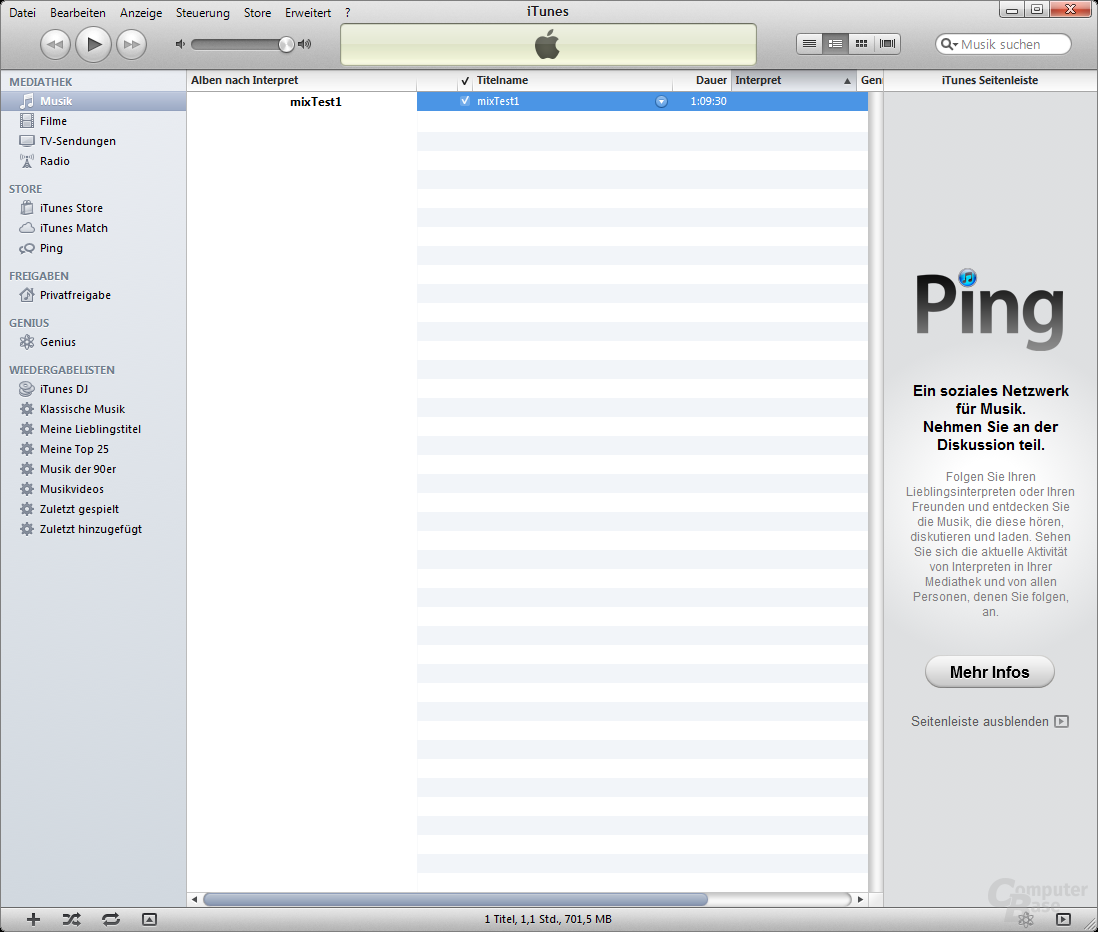The height and width of the screenshot is (932, 1098).
Task: Select the iTunes DJ playlist
Action: point(93,389)
